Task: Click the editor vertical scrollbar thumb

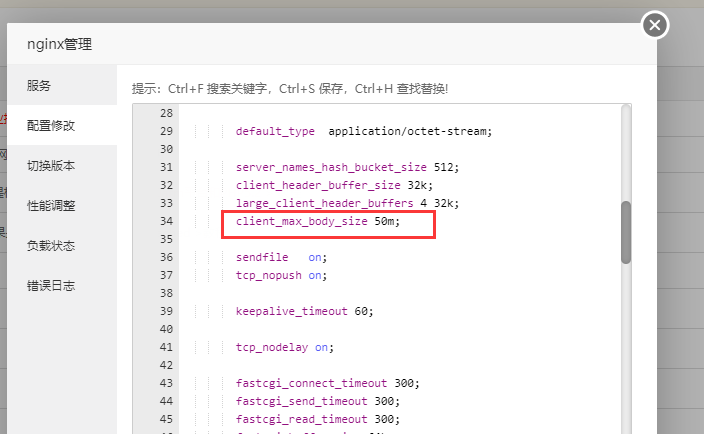Action: click(x=626, y=232)
